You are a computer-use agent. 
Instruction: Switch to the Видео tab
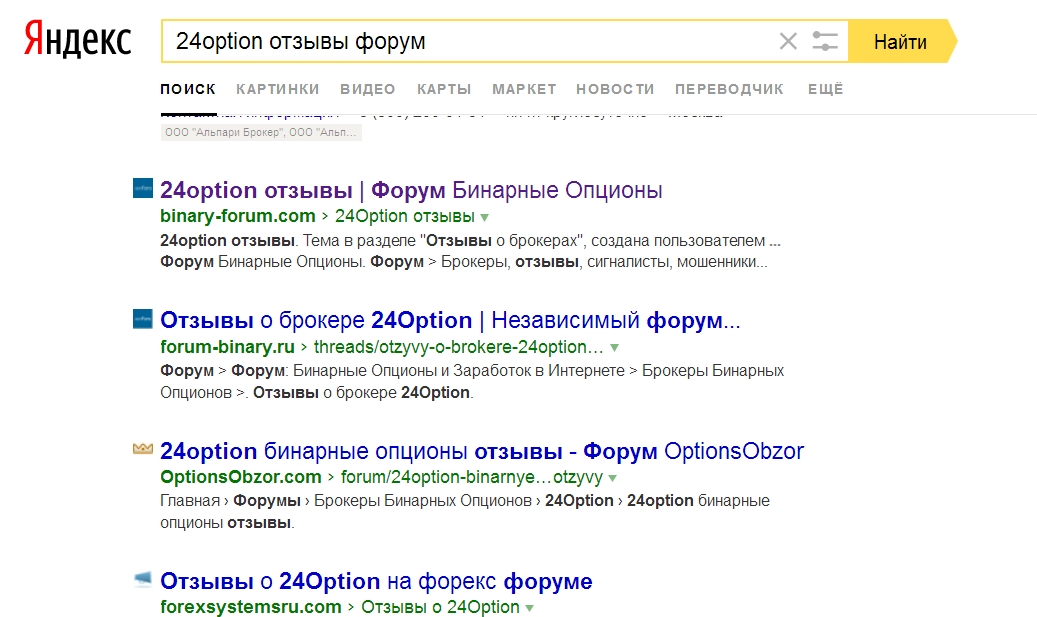pyautogui.click(x=368, y=89)
